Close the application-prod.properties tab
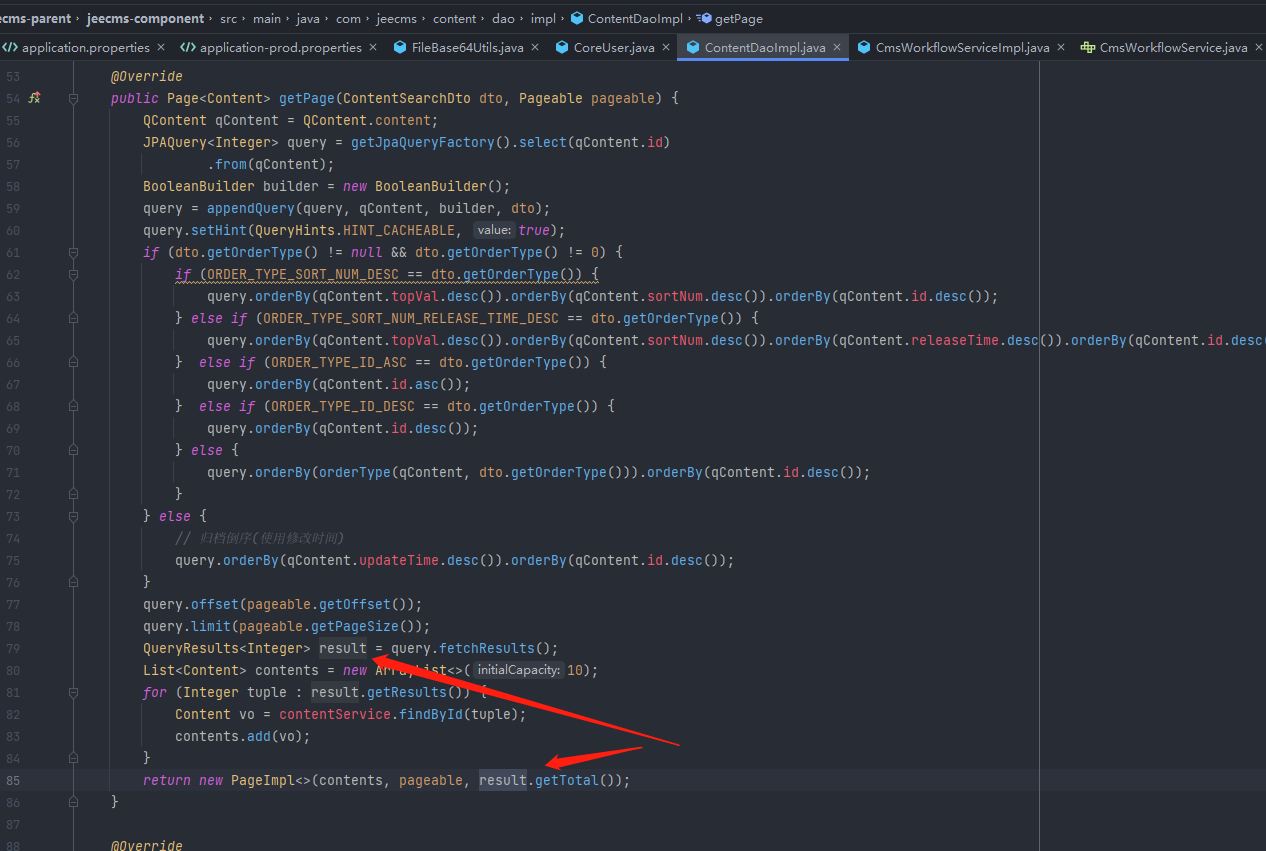This screenshot has width=1266, height=851. pyautogui.click(x=373, y=47)
